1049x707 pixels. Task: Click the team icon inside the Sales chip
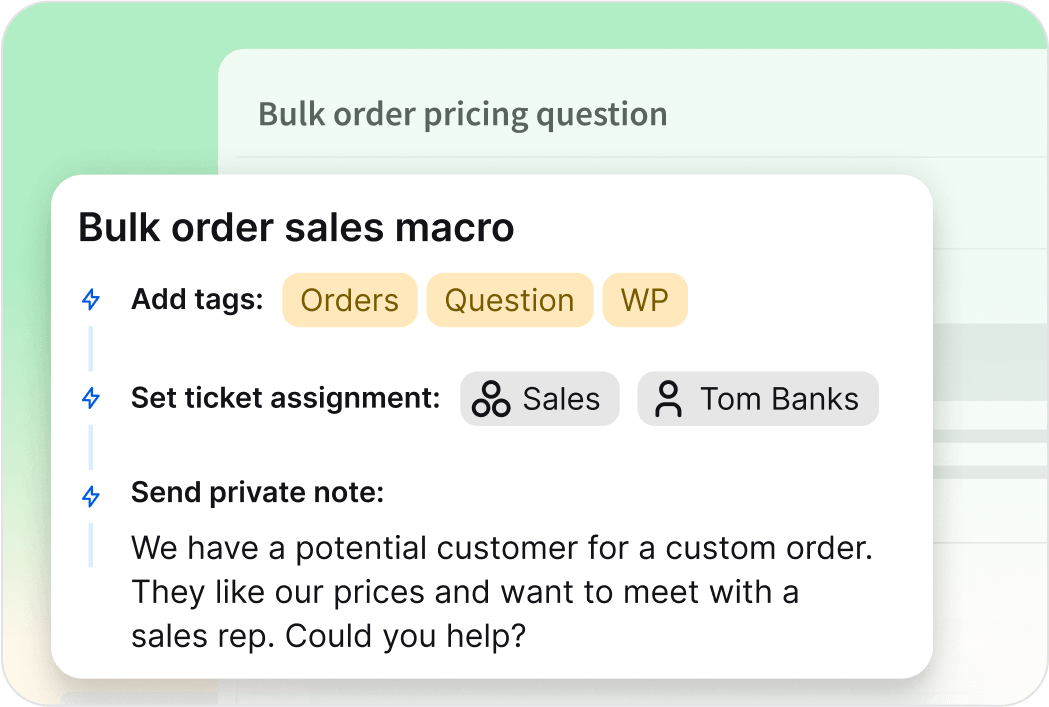click(493, 398)
